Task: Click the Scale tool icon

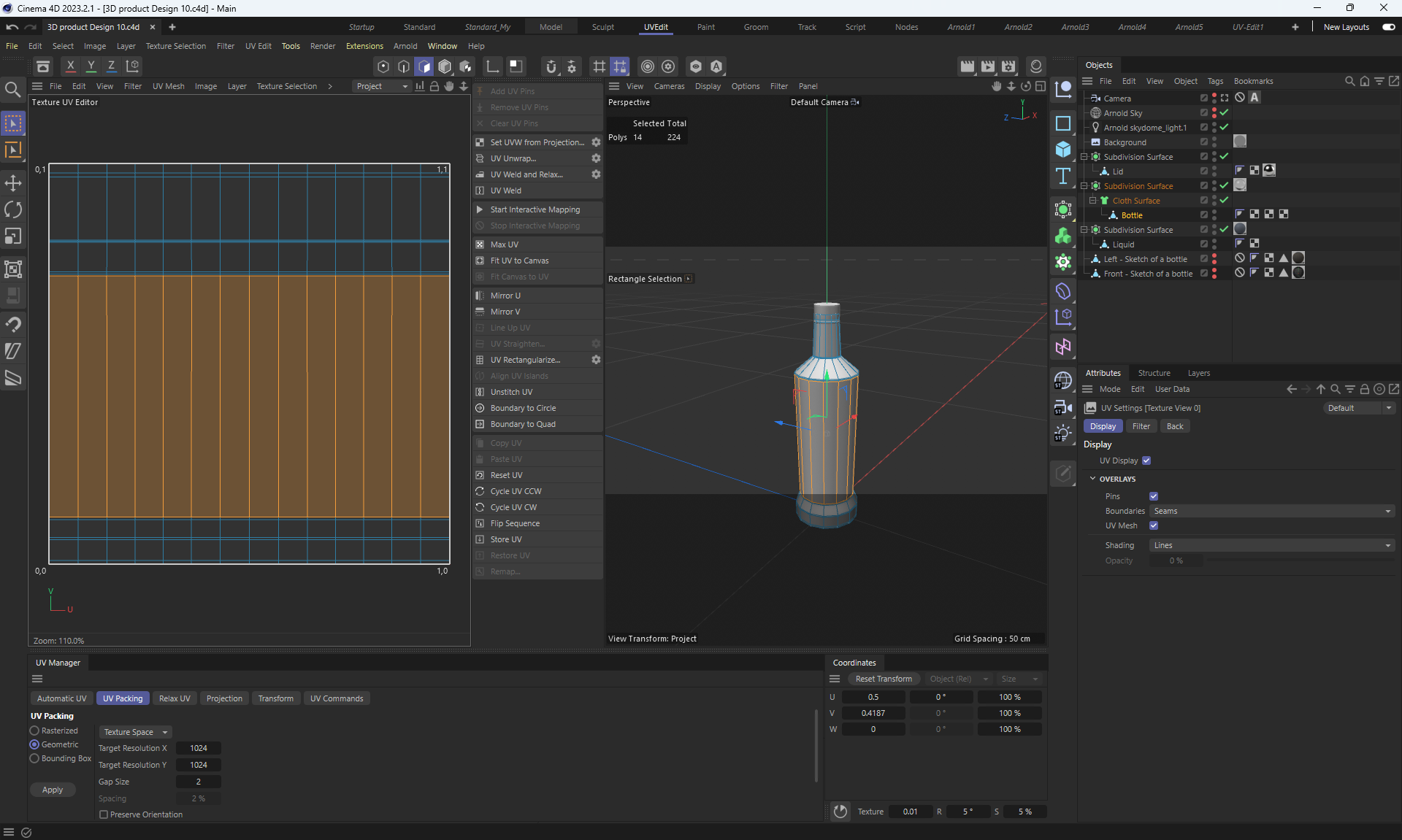Action: point(13,236)
